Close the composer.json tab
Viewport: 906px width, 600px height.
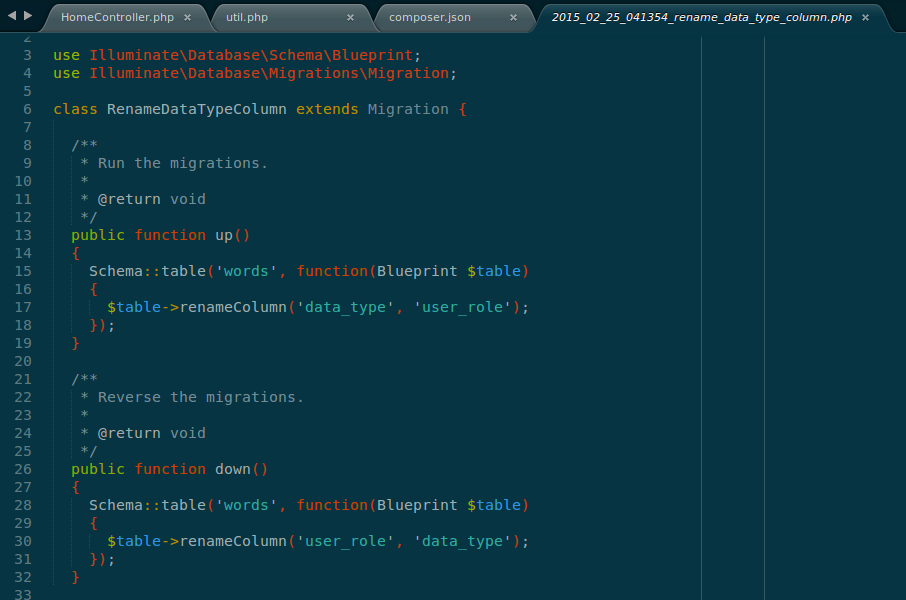(x=513, y=17)
